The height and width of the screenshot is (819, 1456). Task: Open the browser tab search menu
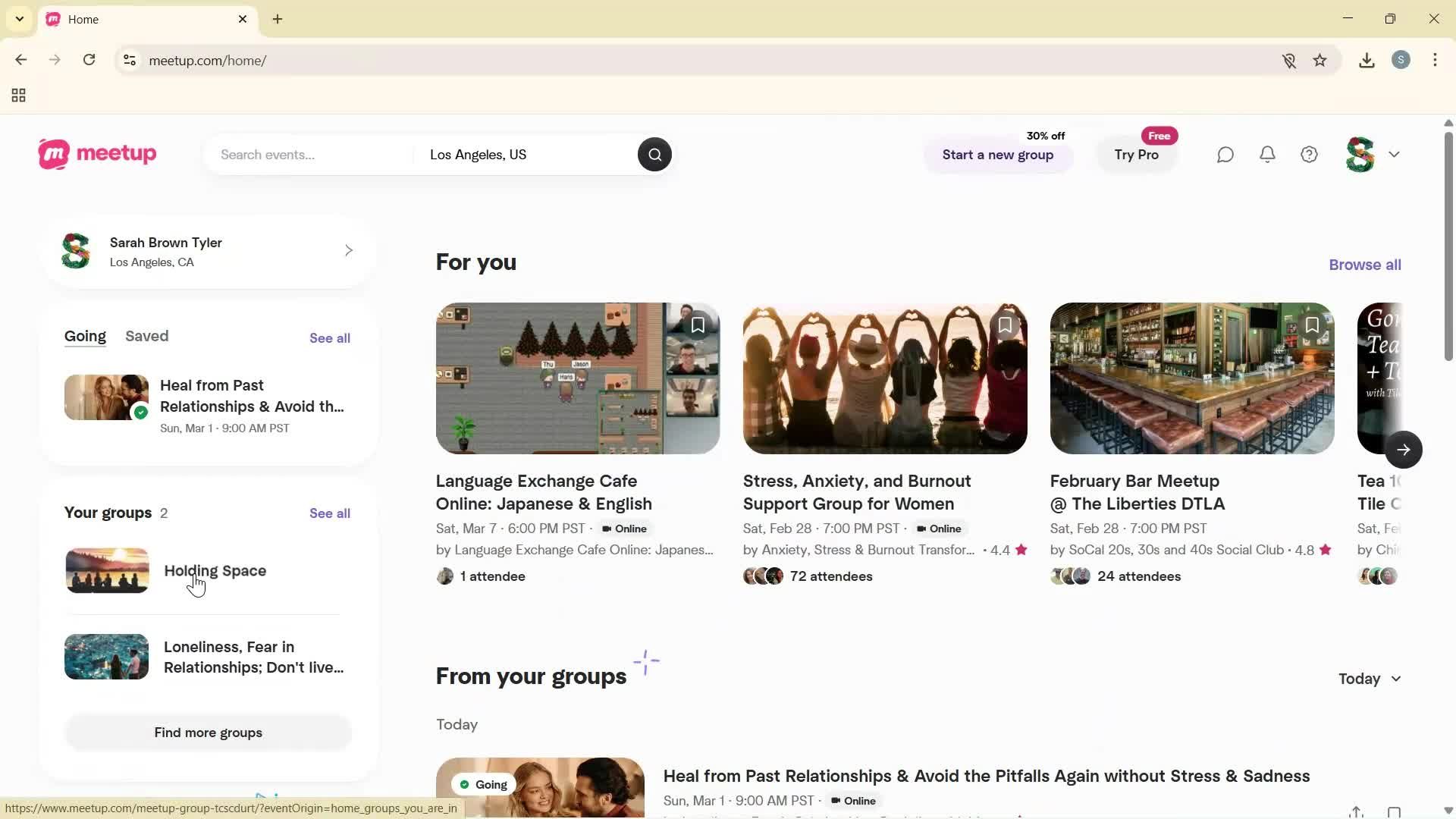tap(19, 19)
